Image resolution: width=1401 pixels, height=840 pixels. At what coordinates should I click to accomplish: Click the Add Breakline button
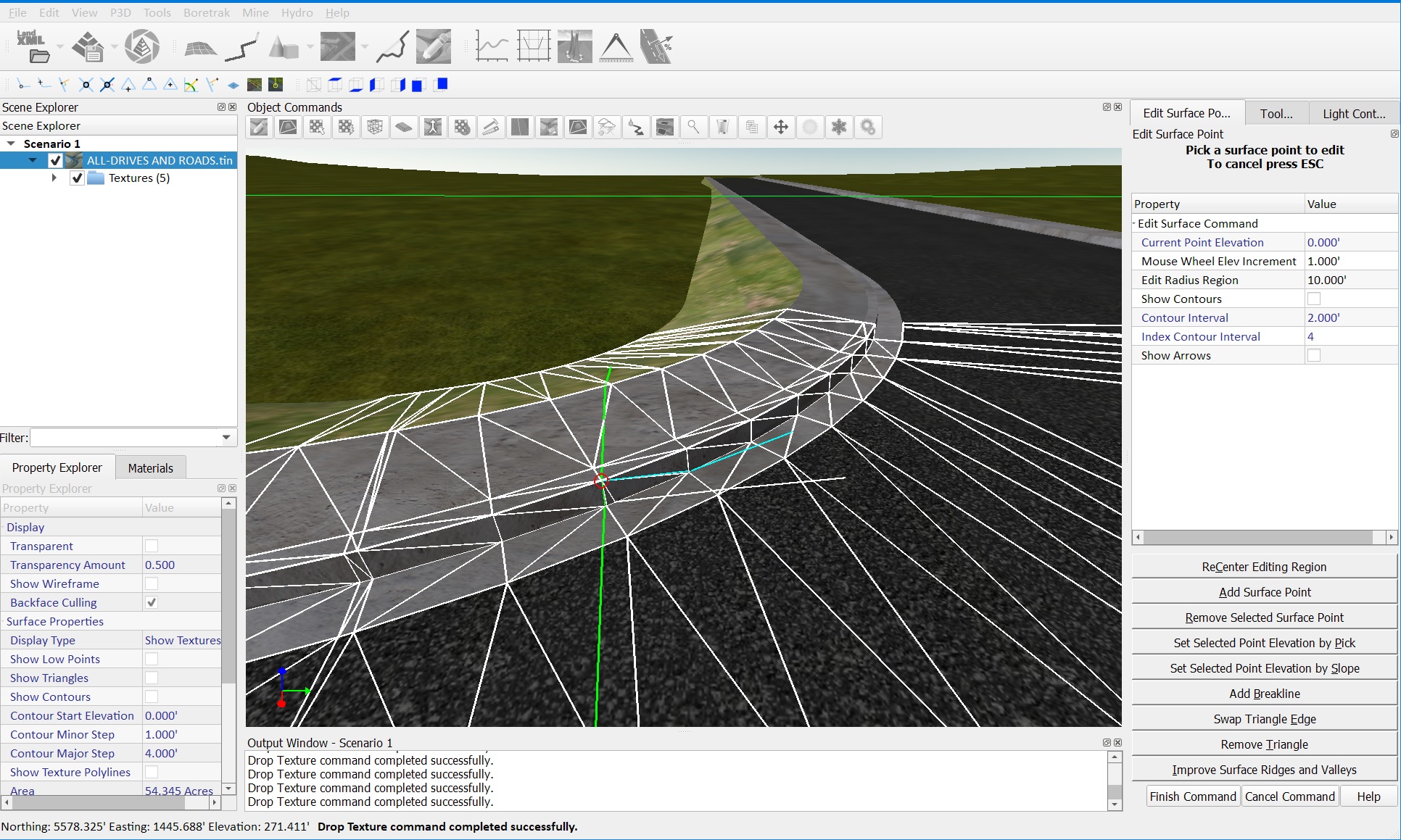pyautogui.click(x=1264, y=694)
